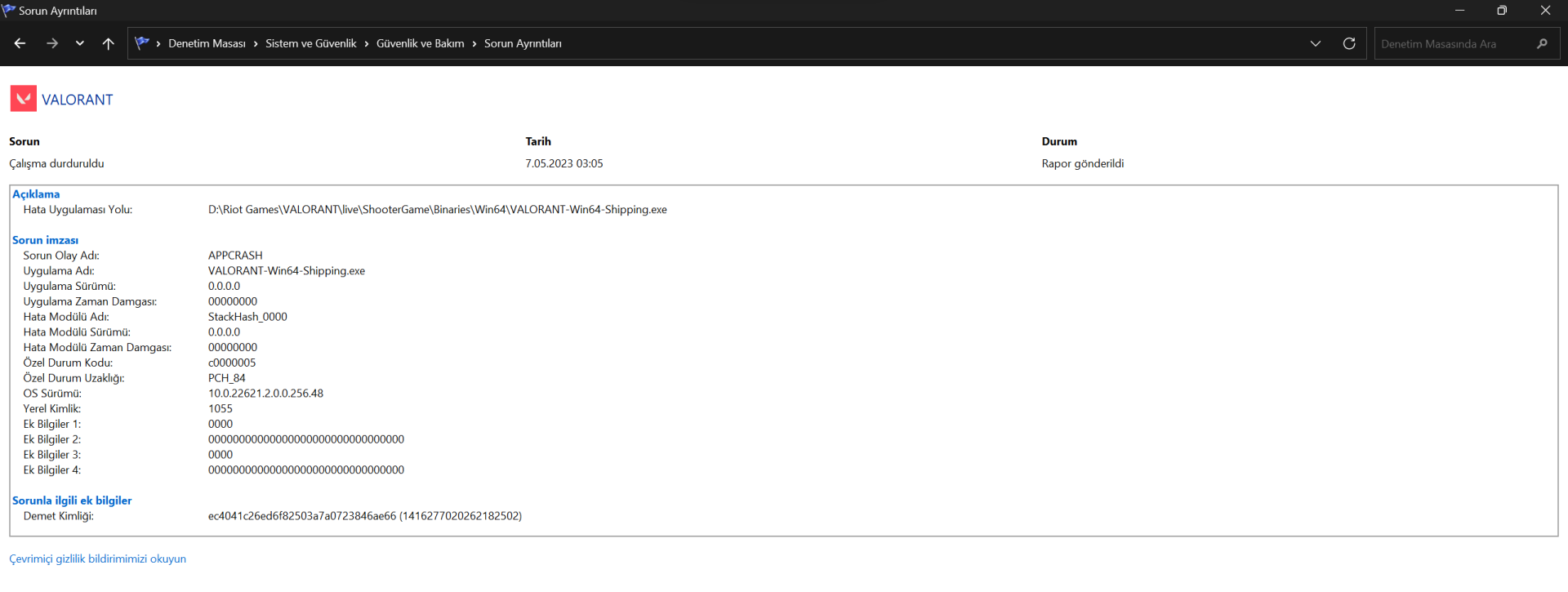Viewport: 1568px width, 592px height.
Task: Click the Sorun Olay Adı label
Action: pos(61,256)
